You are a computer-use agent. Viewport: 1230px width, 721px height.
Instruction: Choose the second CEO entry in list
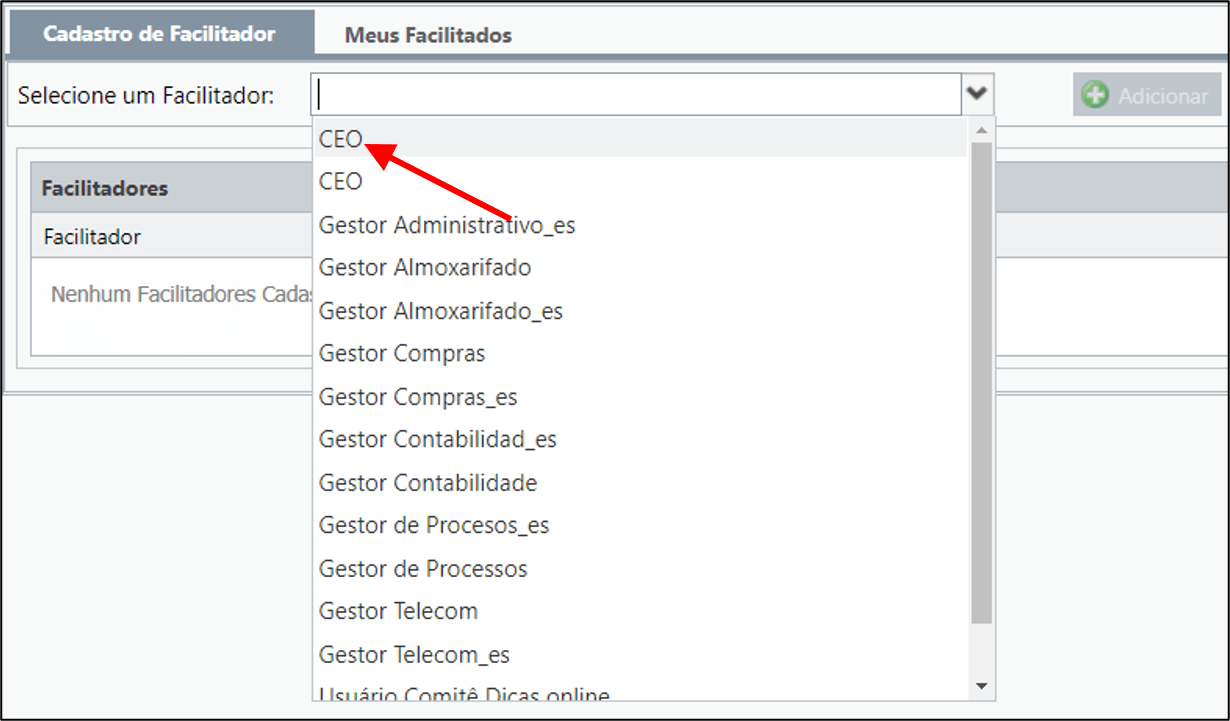(640, 182)
